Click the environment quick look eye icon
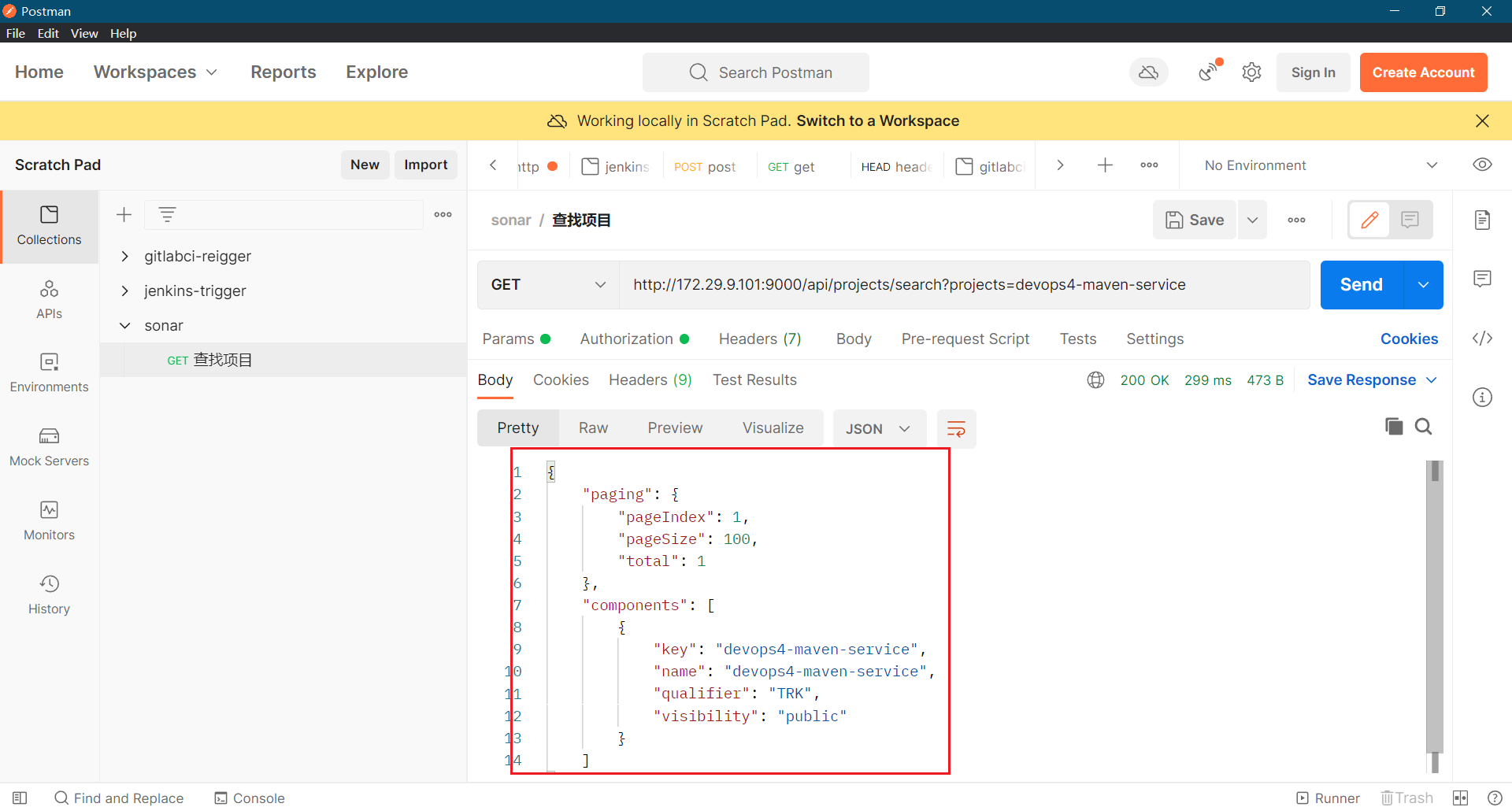 pyautogui.click(x=1482, y=165)
